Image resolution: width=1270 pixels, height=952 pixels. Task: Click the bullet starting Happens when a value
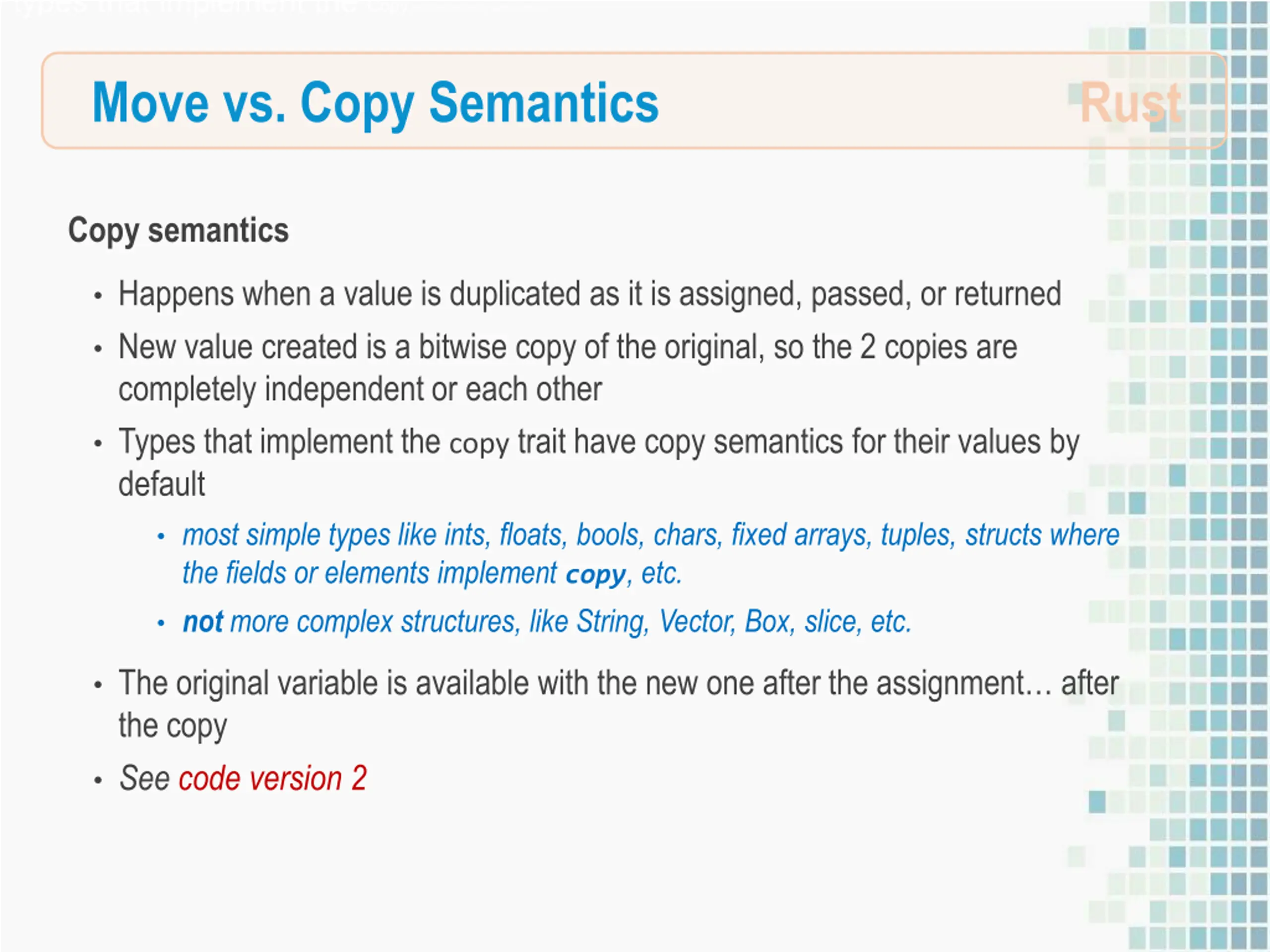point(590,295)
